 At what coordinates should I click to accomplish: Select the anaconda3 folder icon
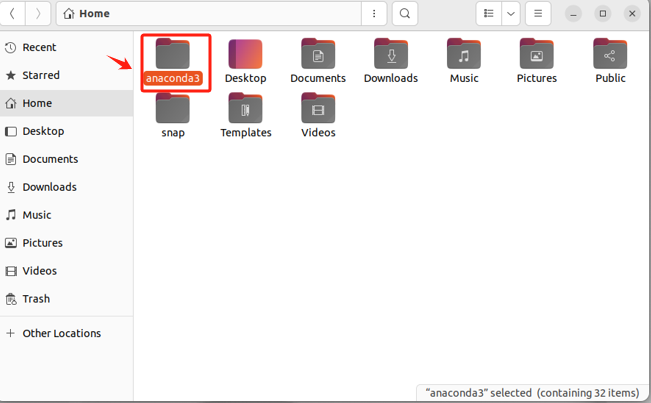[x=173, y=54]
